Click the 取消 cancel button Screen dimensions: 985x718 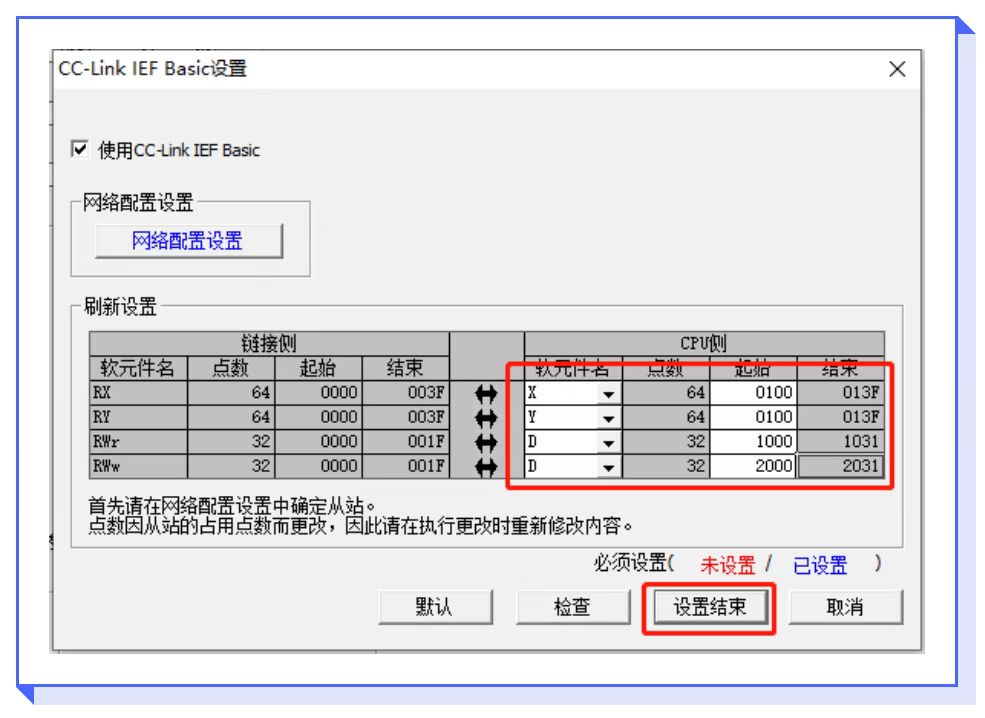846,607
